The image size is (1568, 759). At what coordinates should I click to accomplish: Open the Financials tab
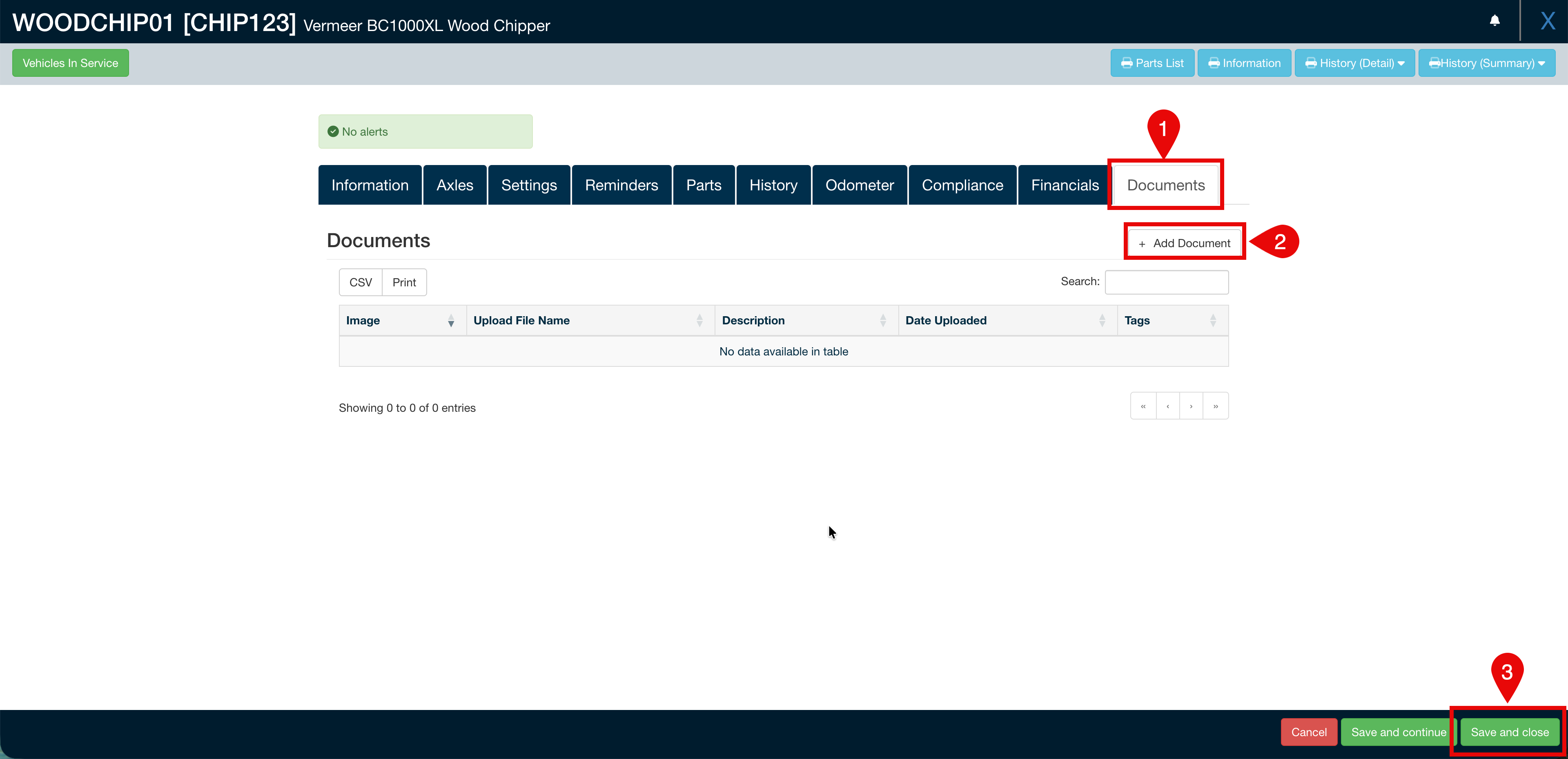click(1065, 185)
